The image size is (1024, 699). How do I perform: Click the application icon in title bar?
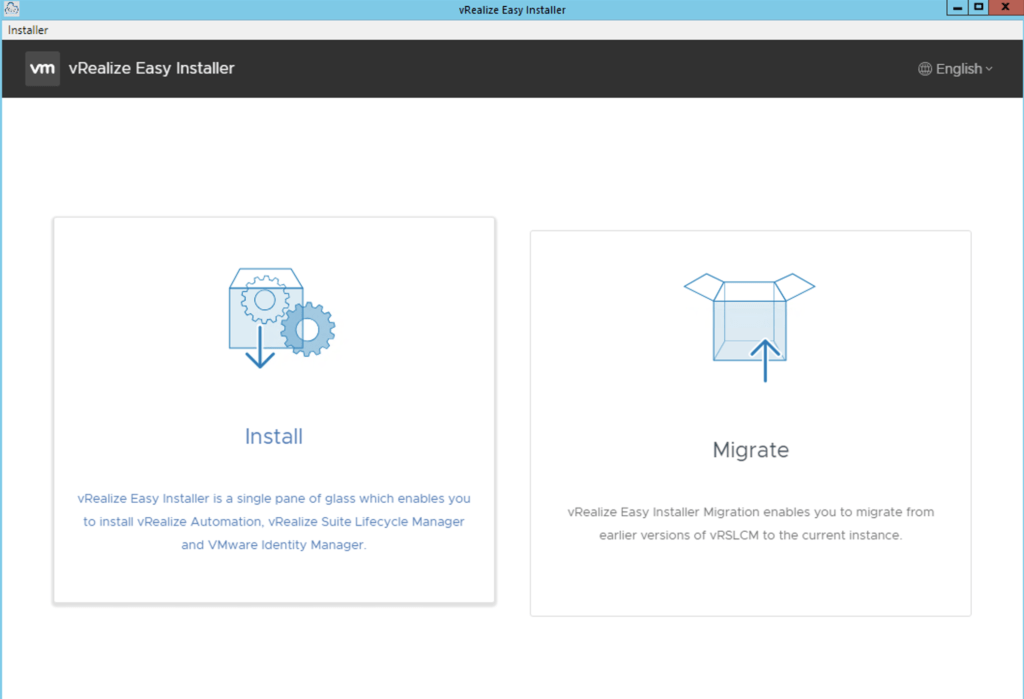[12, 9]
